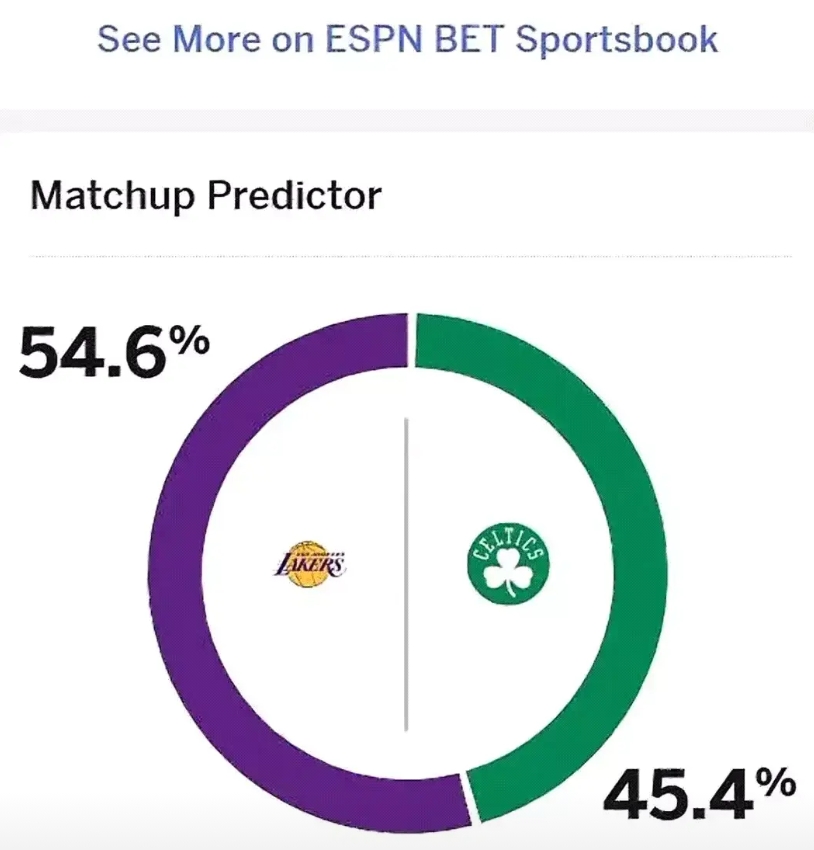The width and height of the screenshot is (814, 850).
Task: Click the Lakers team logo
Action: (309, 564)
